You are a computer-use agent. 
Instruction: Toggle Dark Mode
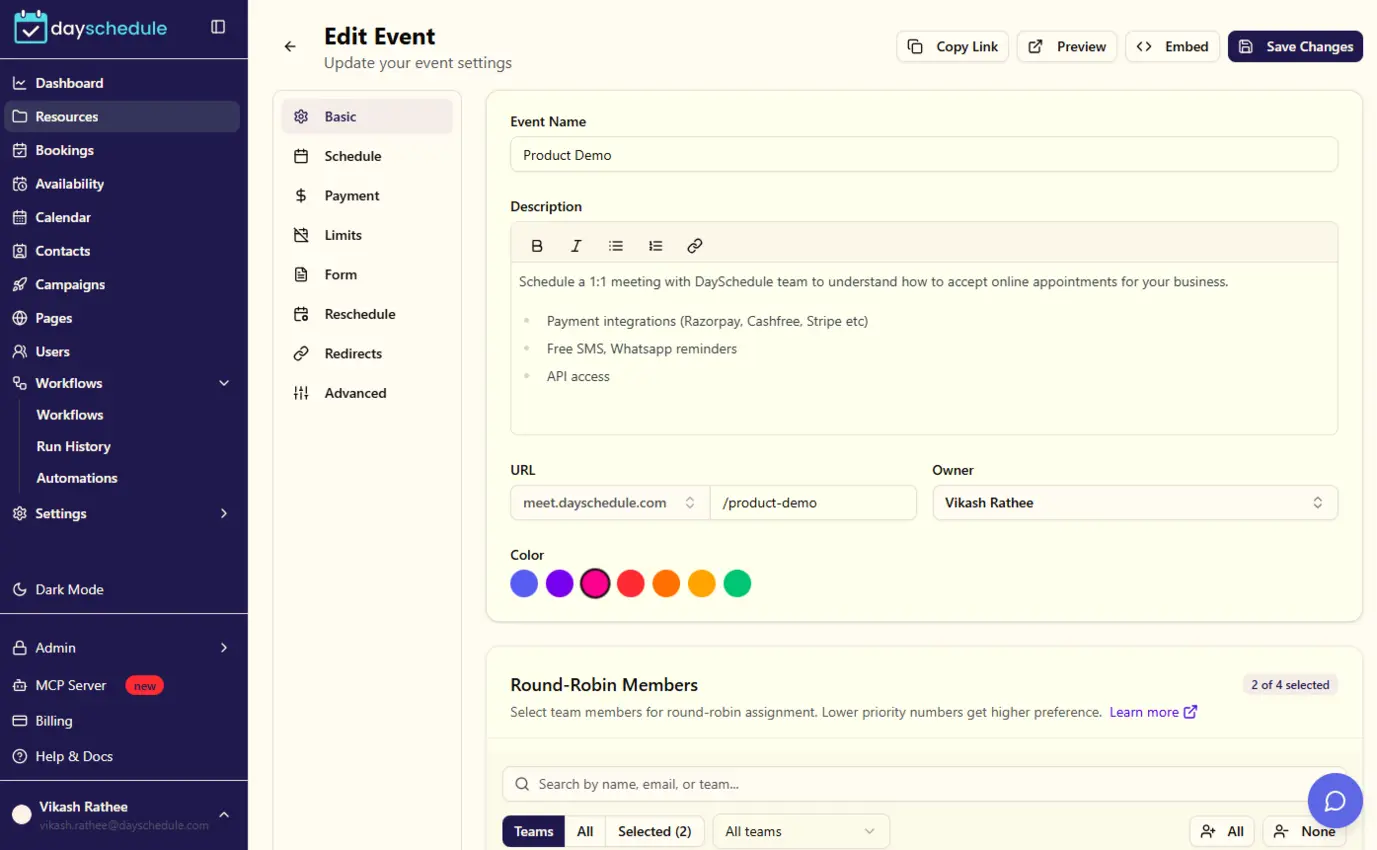tap(122, 590)
